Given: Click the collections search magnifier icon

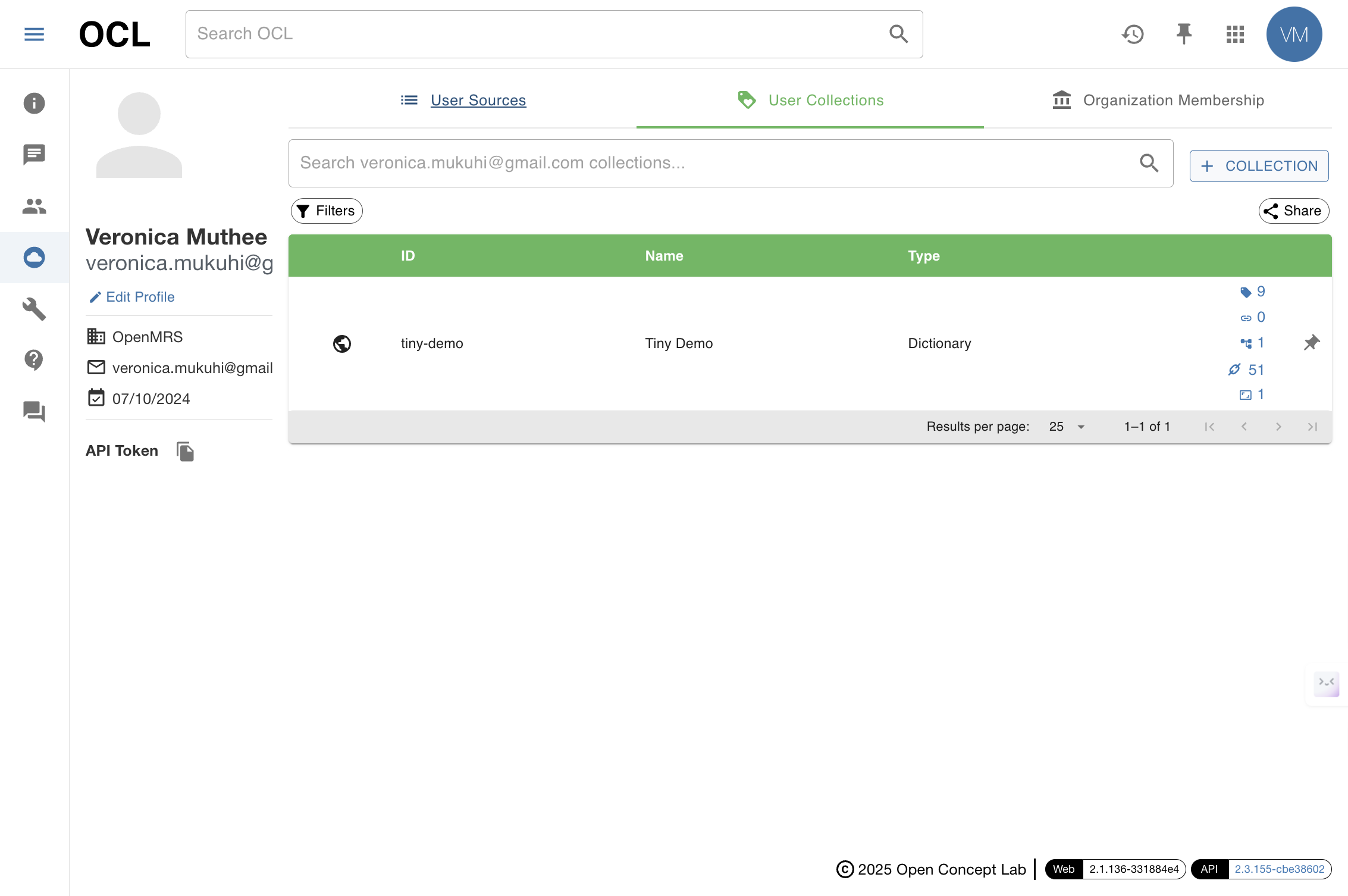Looking at the screenshot, I should (1149, 163).
